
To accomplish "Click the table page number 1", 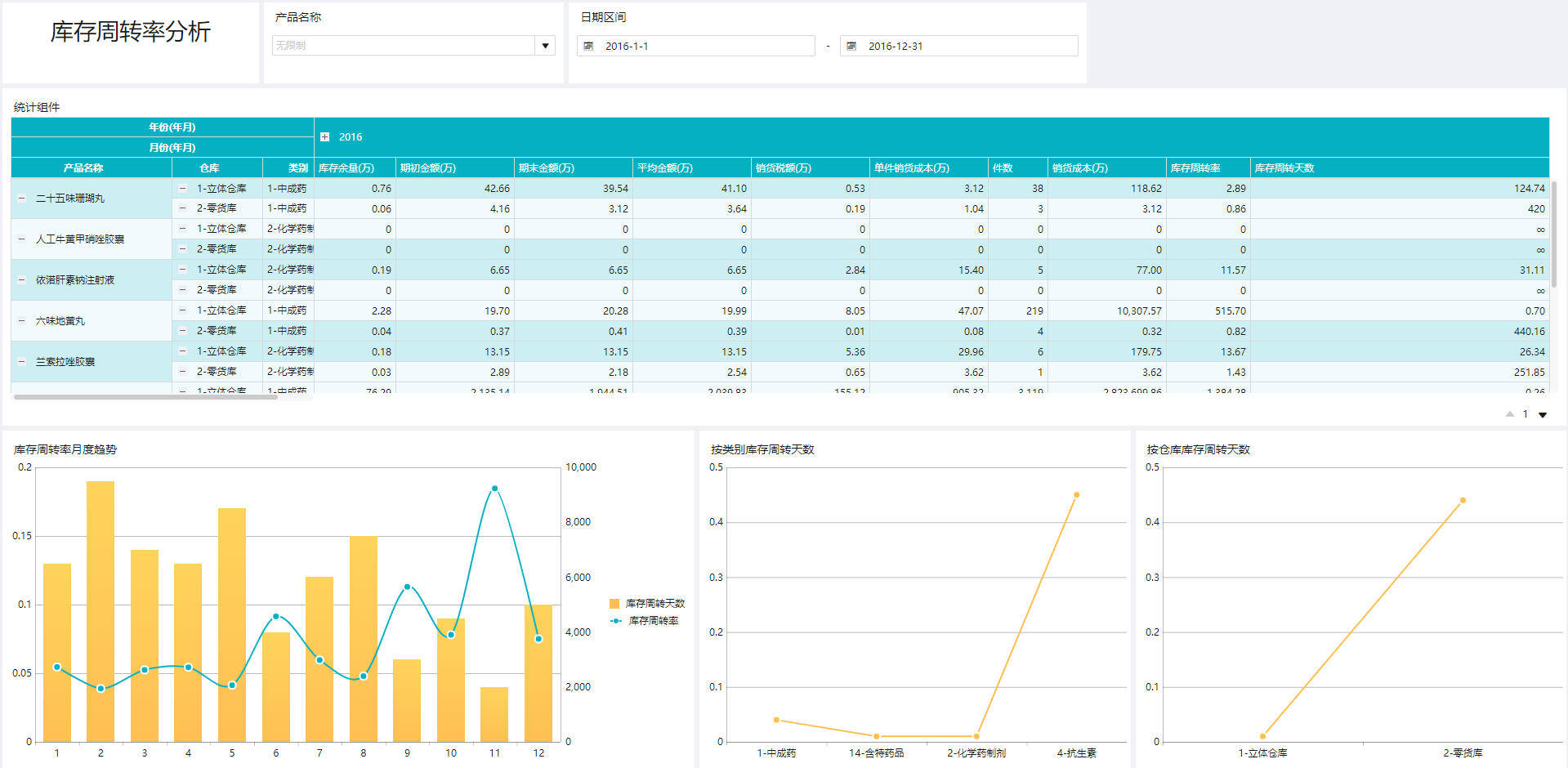I will point(1525,414).
